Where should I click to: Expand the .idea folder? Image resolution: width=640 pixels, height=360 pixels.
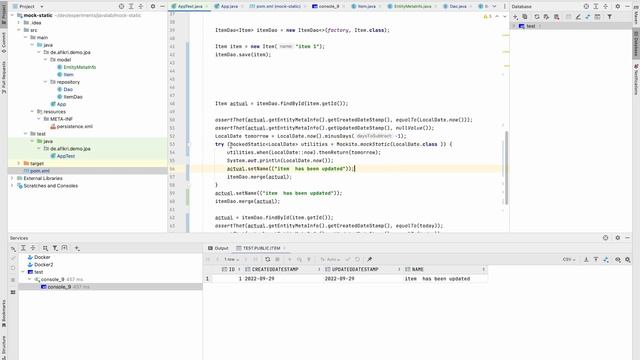click(19, 23)
